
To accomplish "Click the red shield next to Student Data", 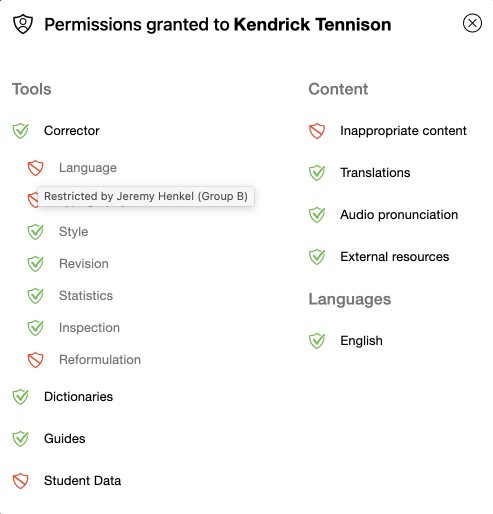I will [20, 481].
